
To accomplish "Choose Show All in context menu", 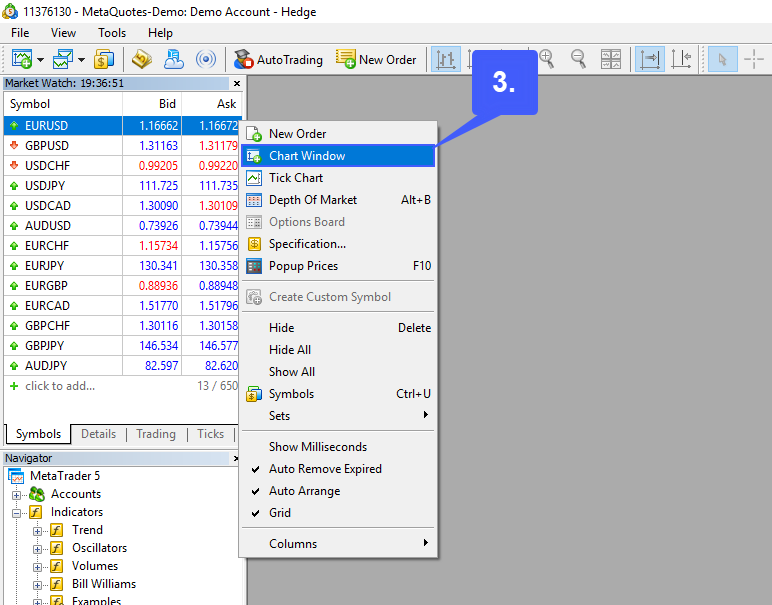I will 338,372.
